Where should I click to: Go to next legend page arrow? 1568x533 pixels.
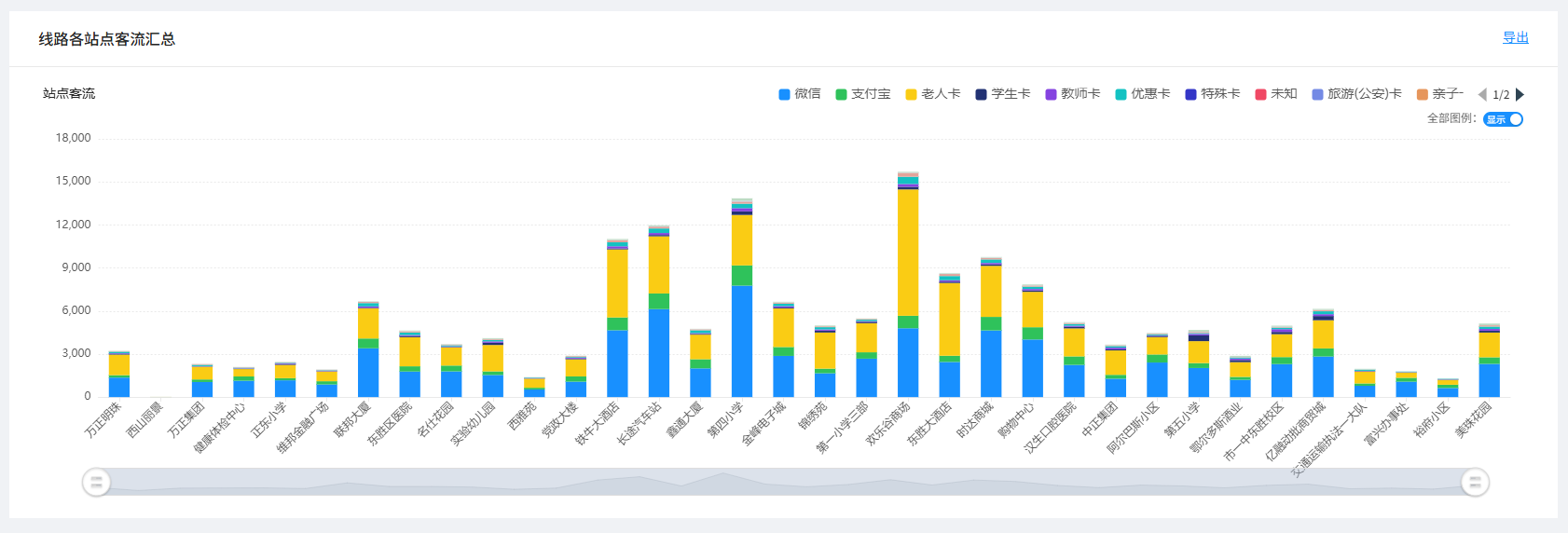click(1520, 94)
